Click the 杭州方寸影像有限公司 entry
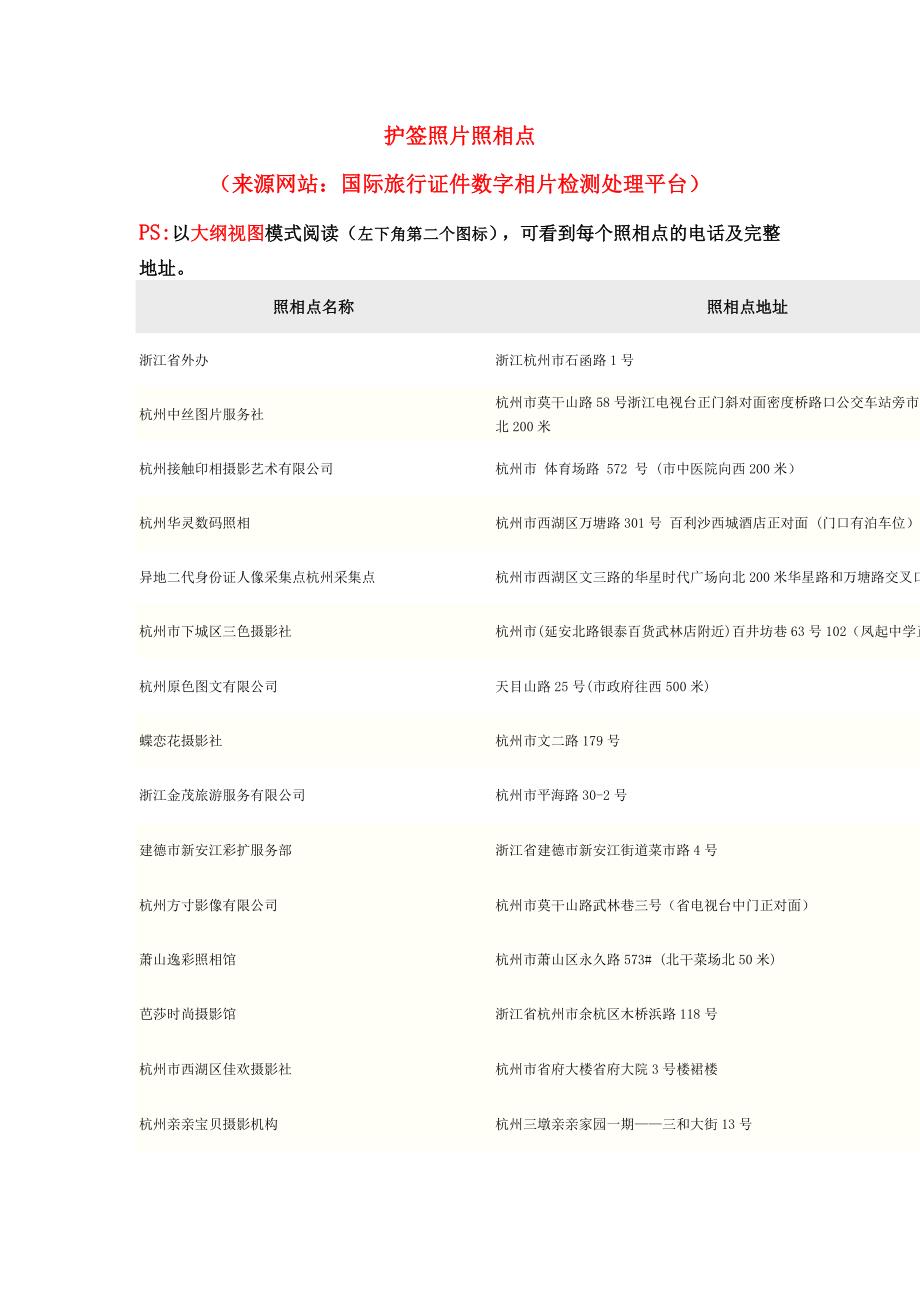 click(x=209, y=905)
